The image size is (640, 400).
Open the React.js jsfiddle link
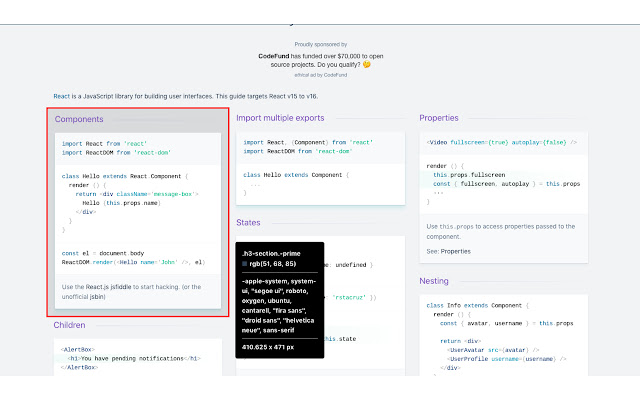point(108,287)
